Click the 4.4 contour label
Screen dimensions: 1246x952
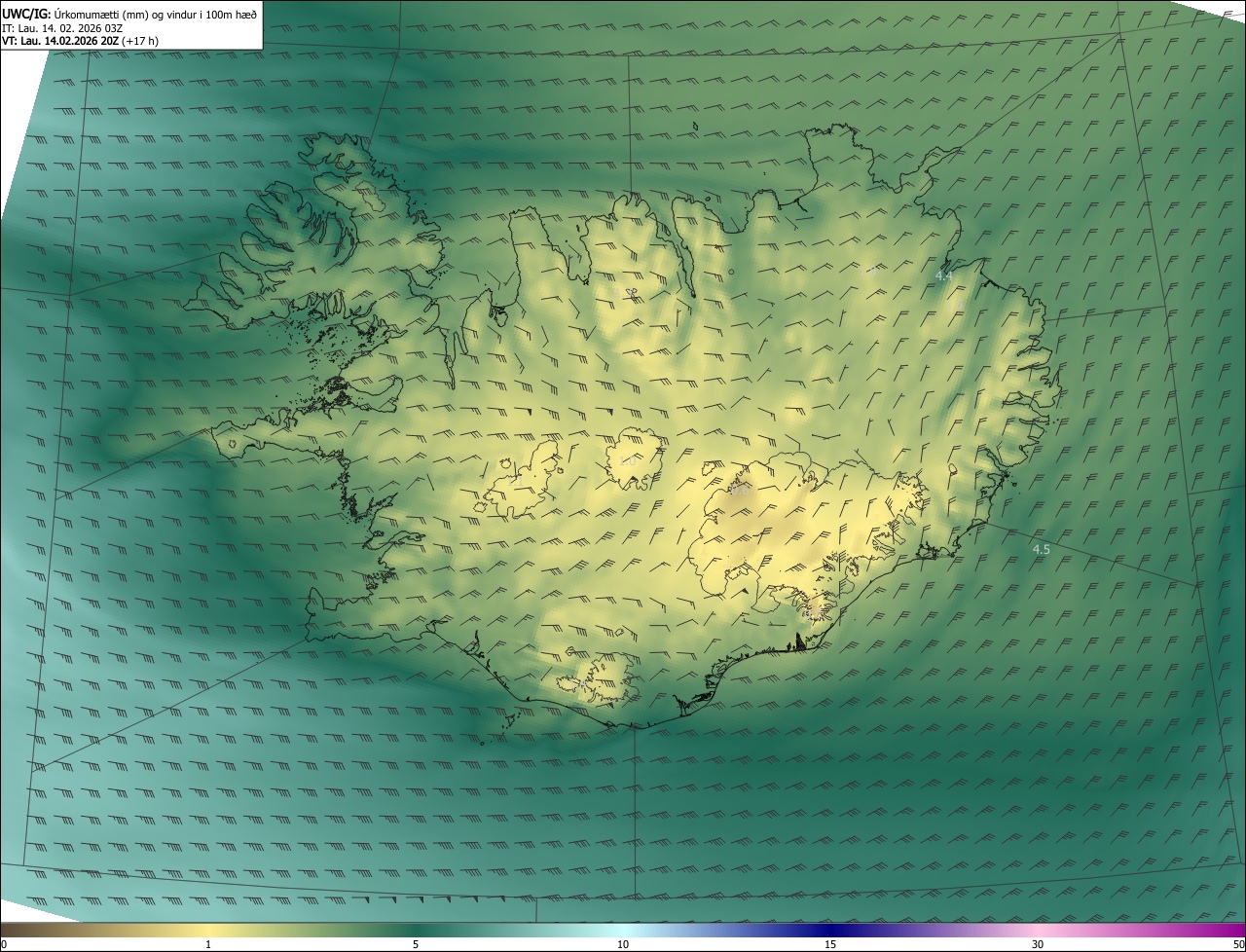point(943,276)
